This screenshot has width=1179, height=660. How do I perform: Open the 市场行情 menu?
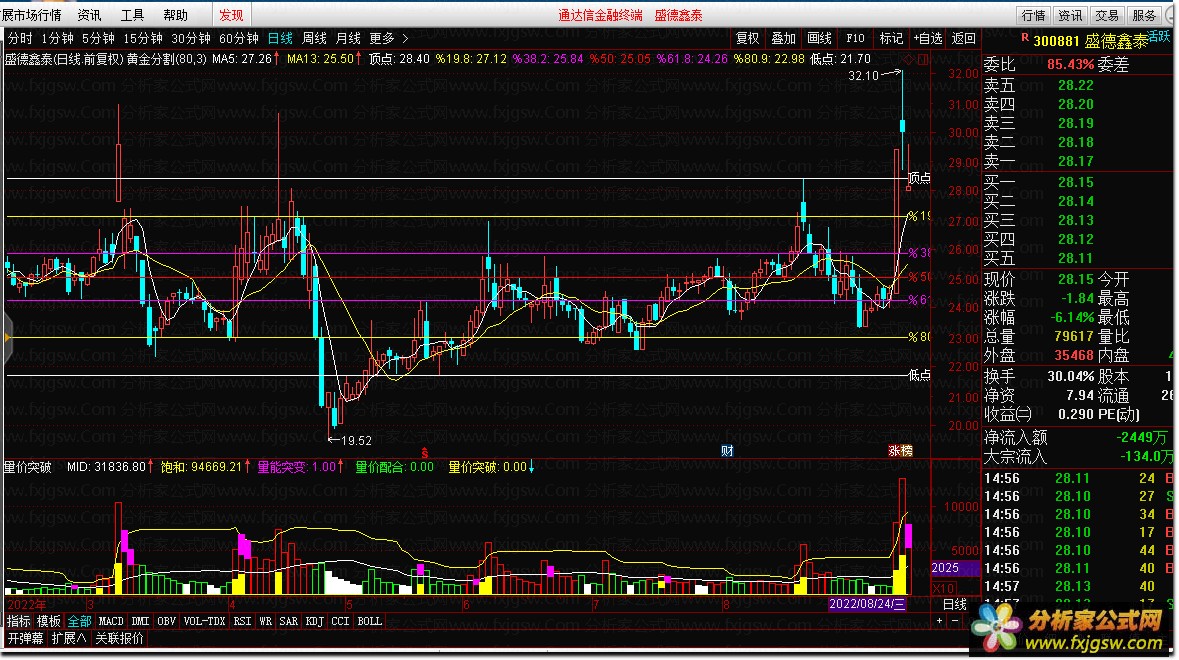pos(32,15)
